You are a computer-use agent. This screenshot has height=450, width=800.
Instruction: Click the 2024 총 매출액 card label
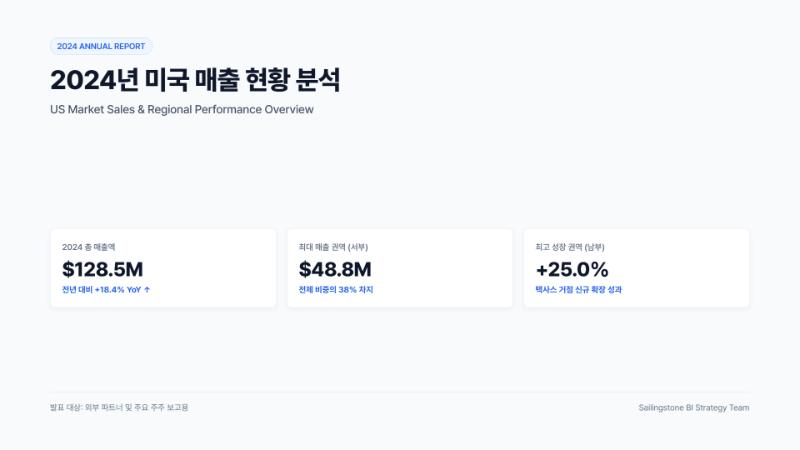click(88, 247)
